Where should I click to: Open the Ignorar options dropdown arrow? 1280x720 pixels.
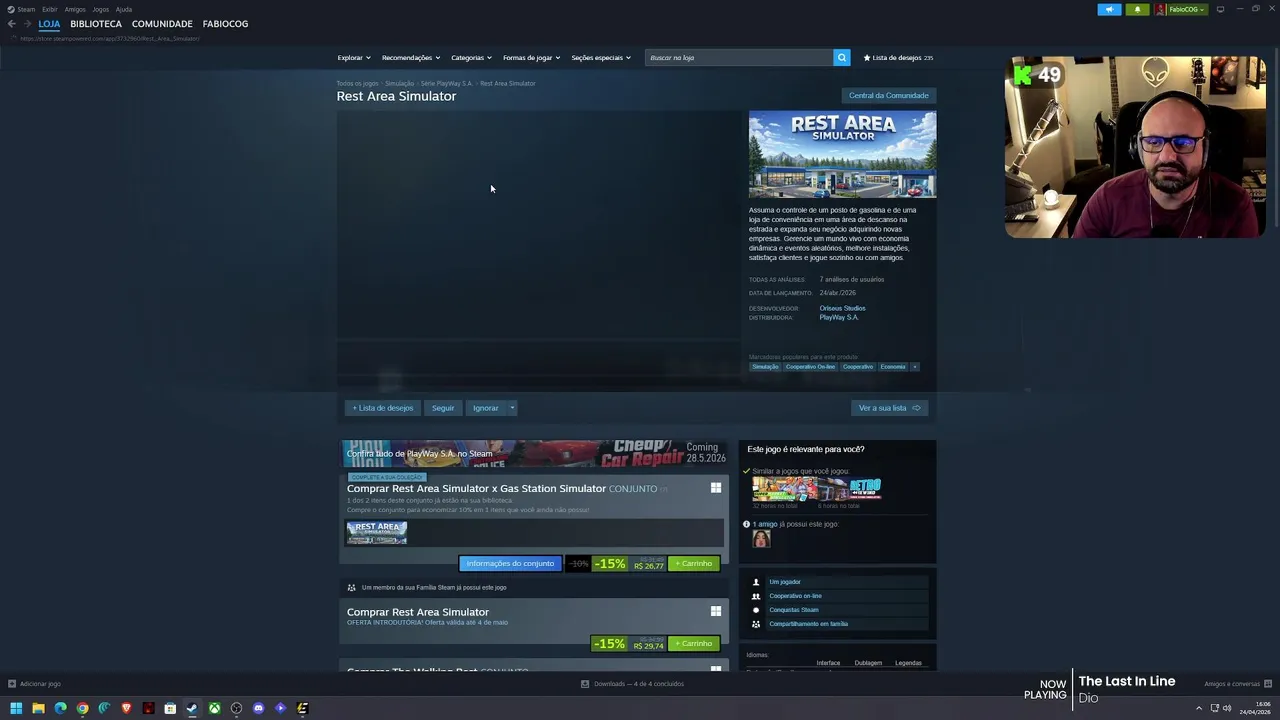coord(512,408)
